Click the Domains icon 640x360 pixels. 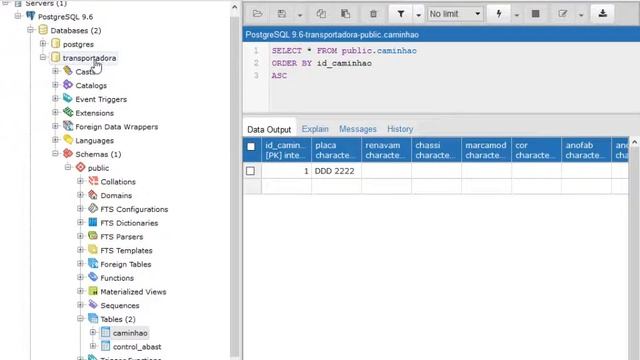[93, 195]
